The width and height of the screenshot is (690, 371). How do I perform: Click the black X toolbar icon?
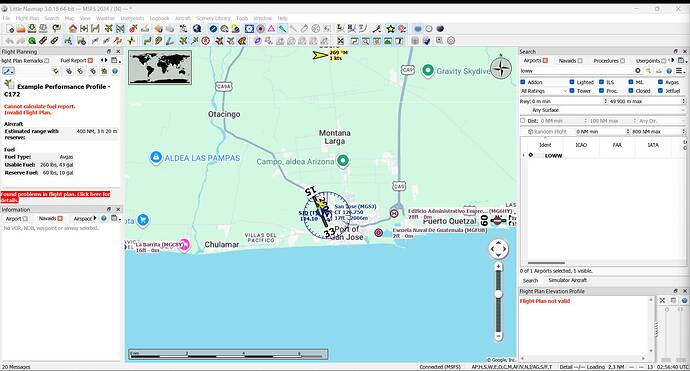(x=340, y=40)
